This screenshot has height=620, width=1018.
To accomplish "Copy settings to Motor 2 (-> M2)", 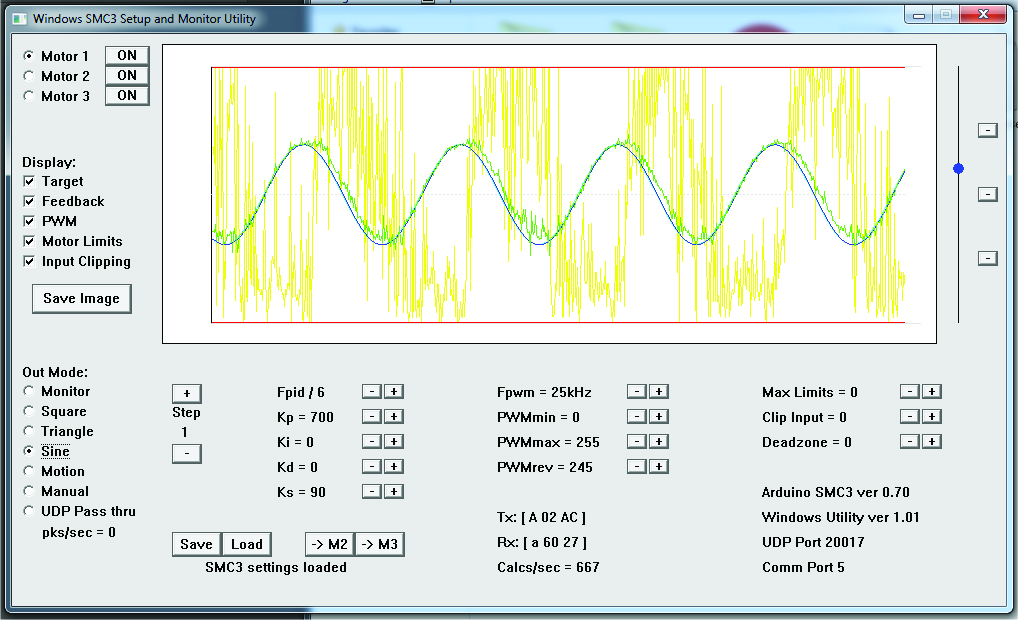I will click(330, 544).
